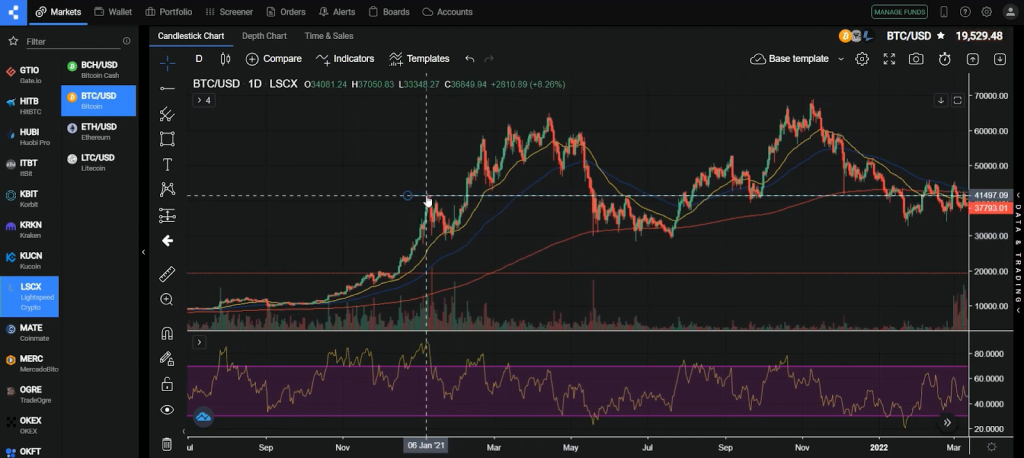Open the D timeframe interval selector
This screenshot has width=1024, height=458.
[198, 59]
